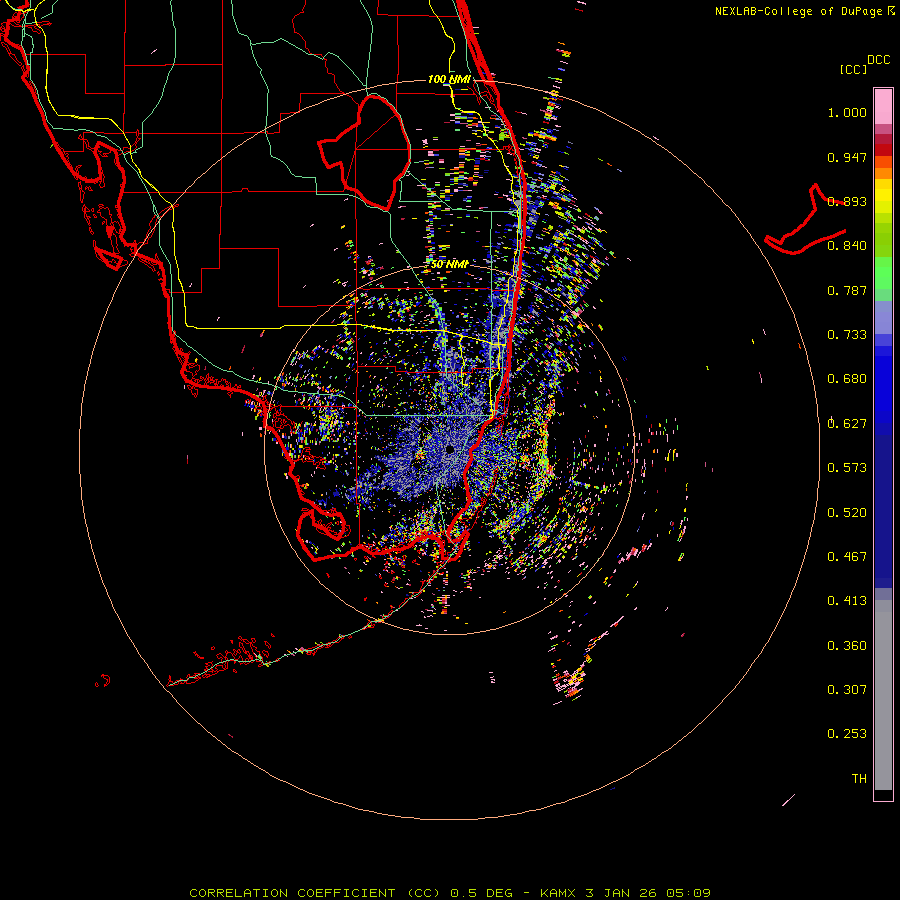This screenshot has width=900, height=900.
Task: Select the 0.360 scale value
Action: pos(847,646)
